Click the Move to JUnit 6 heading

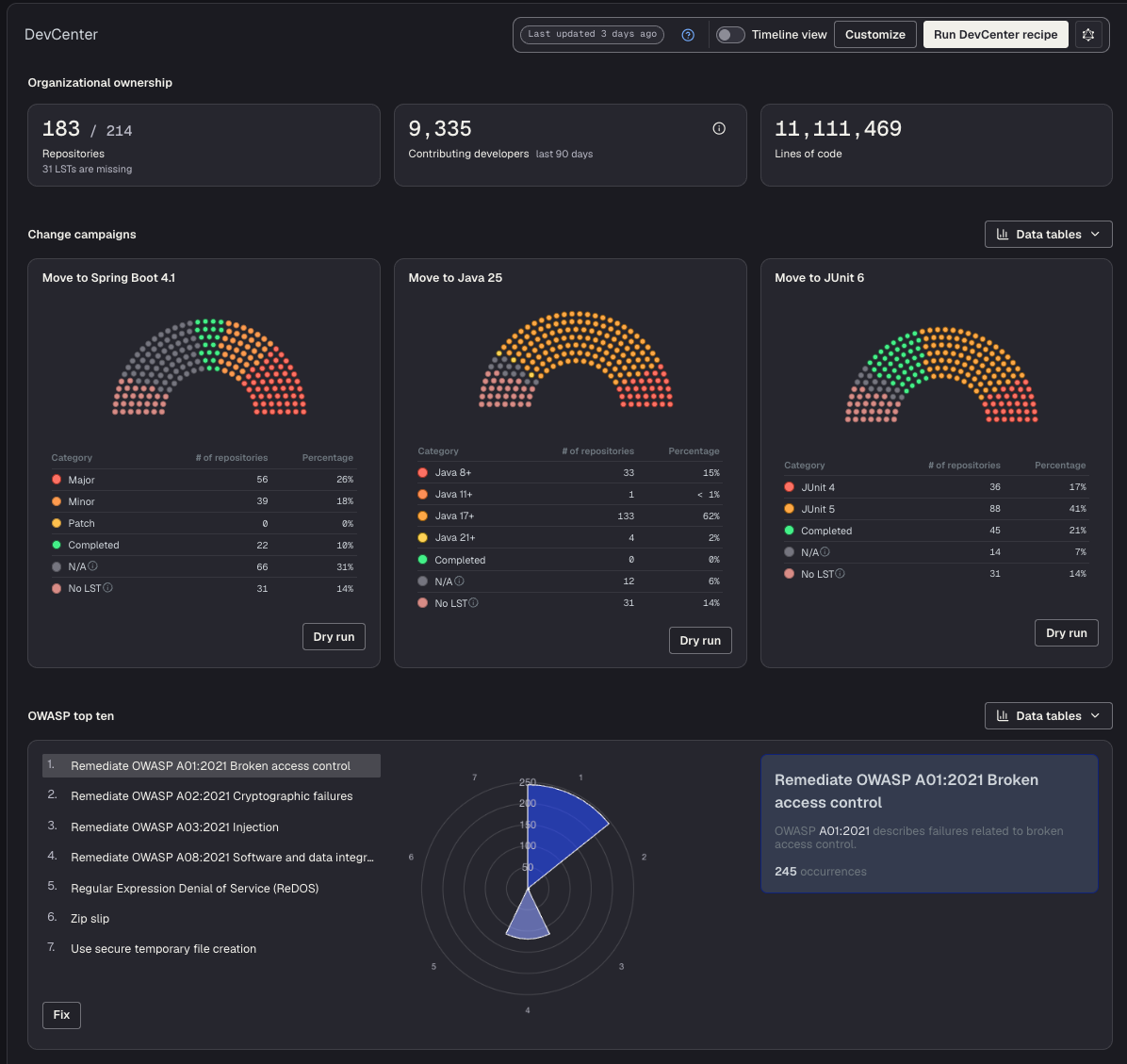(820, 277)
